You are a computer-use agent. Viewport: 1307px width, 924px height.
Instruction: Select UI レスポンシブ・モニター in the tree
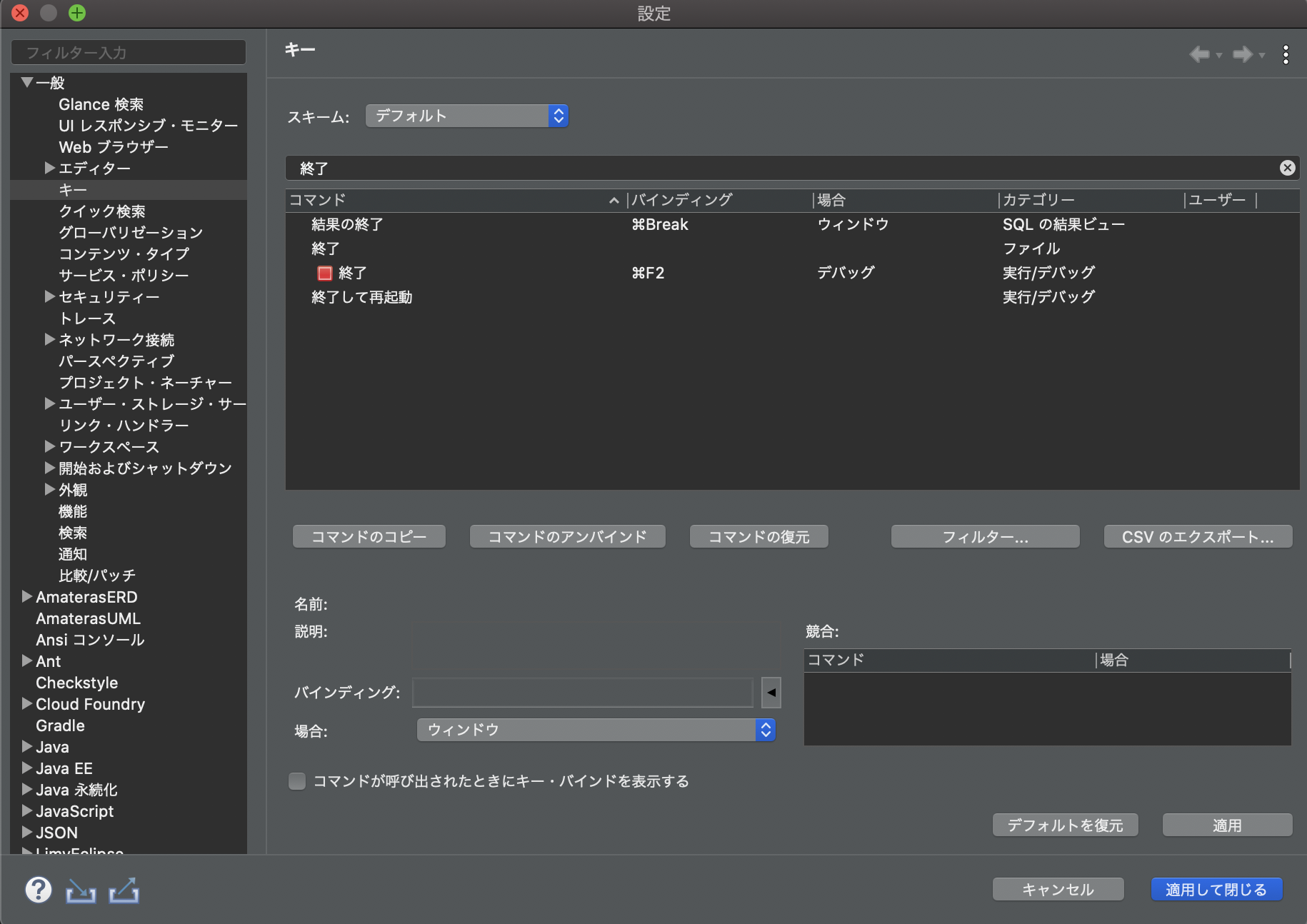click(149, 126)
